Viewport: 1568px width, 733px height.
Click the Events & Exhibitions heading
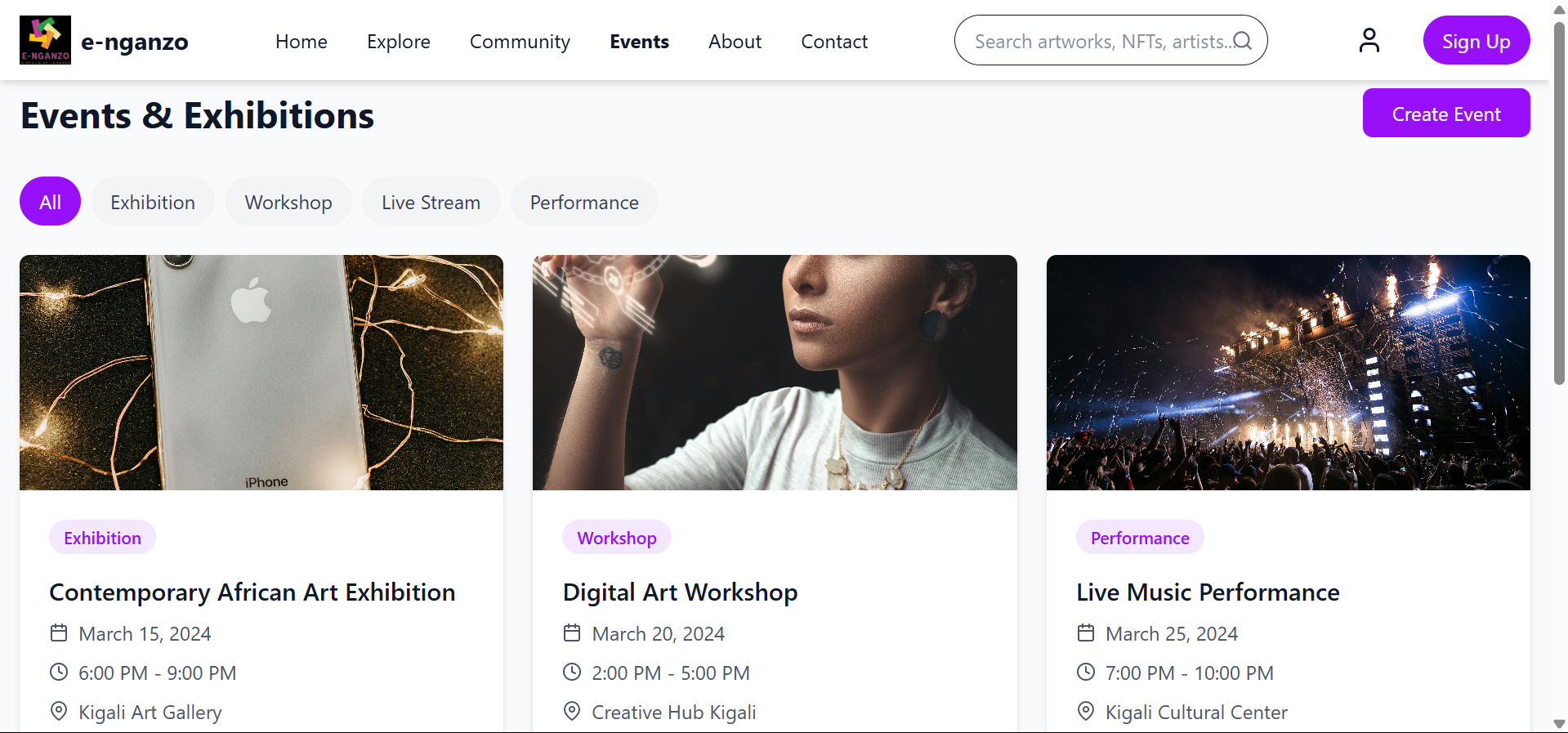[197, 115]
